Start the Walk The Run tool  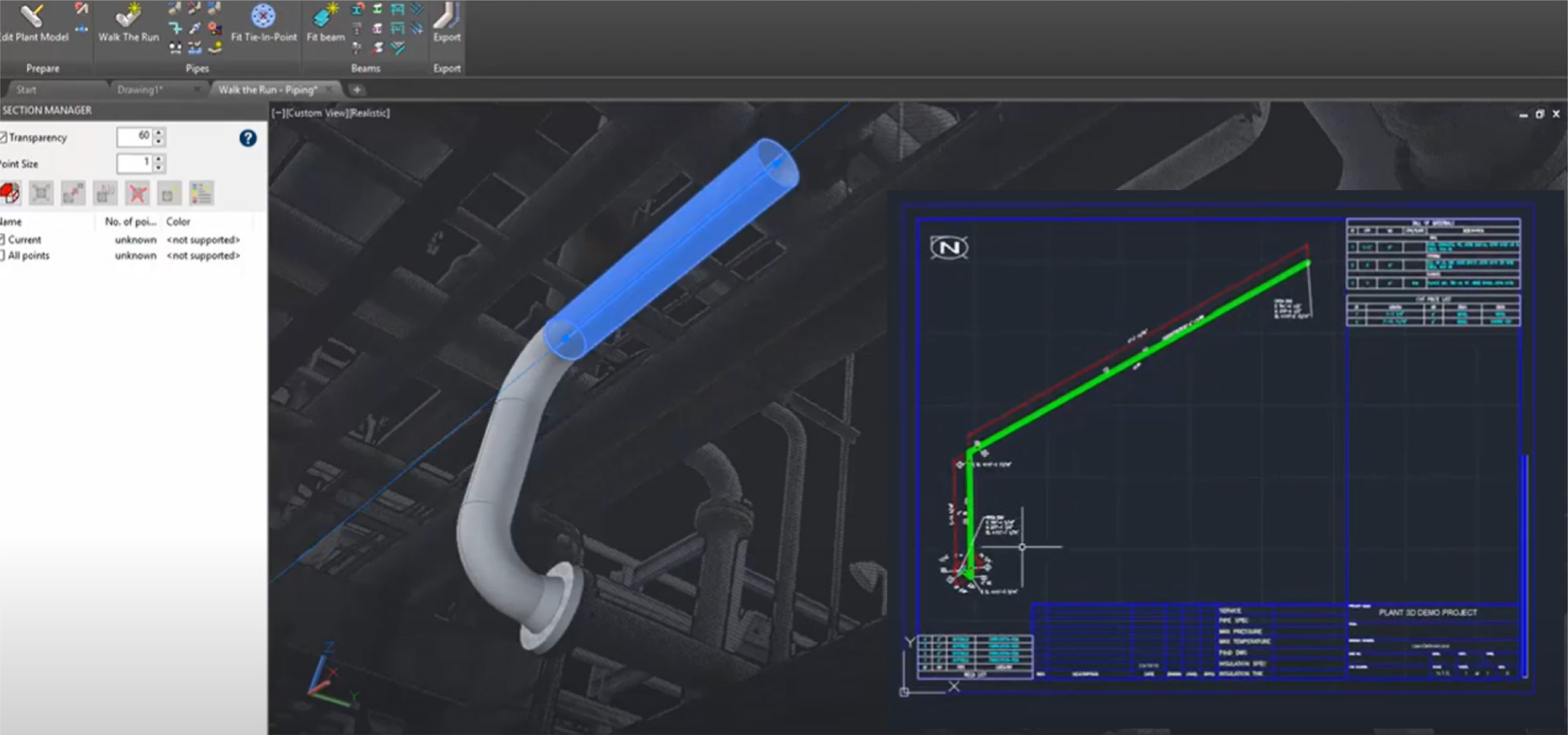tap(128, 23)
